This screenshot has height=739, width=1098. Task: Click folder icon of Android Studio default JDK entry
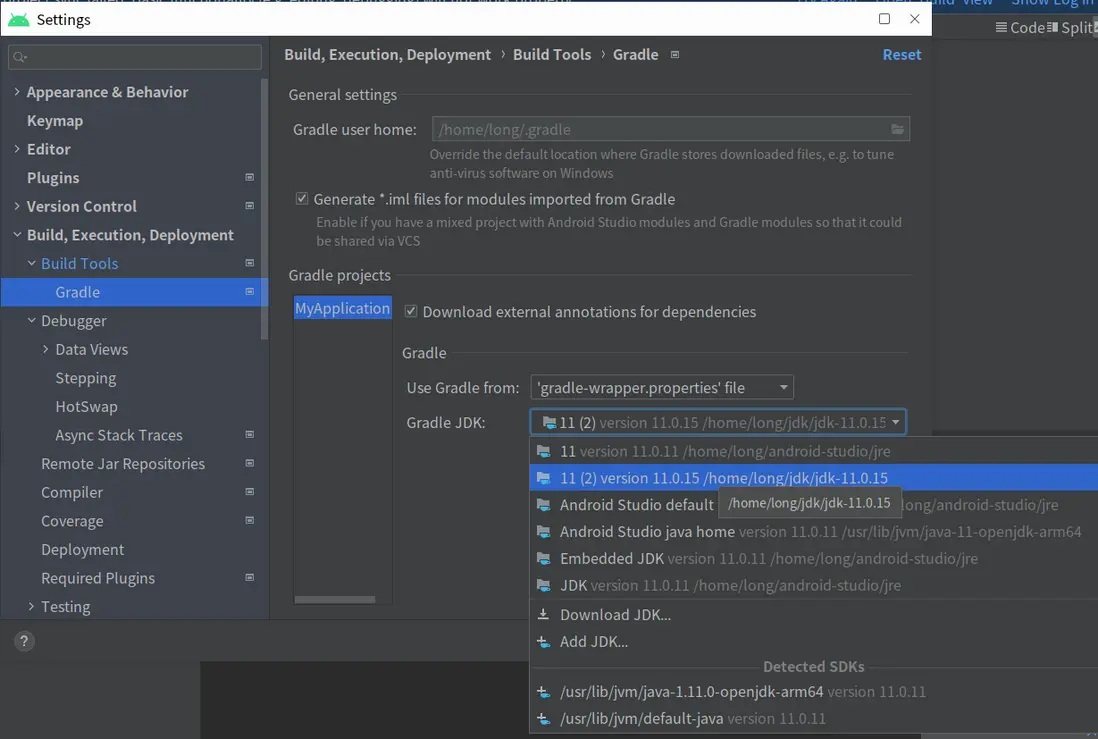(x=543, y=504)
